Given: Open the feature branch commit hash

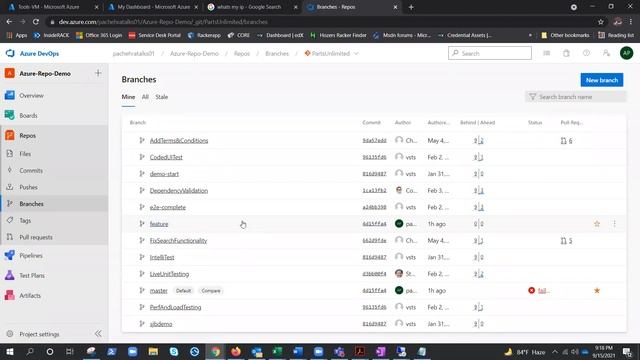Looking at the screenshot, I should click(x=374, y=224).
